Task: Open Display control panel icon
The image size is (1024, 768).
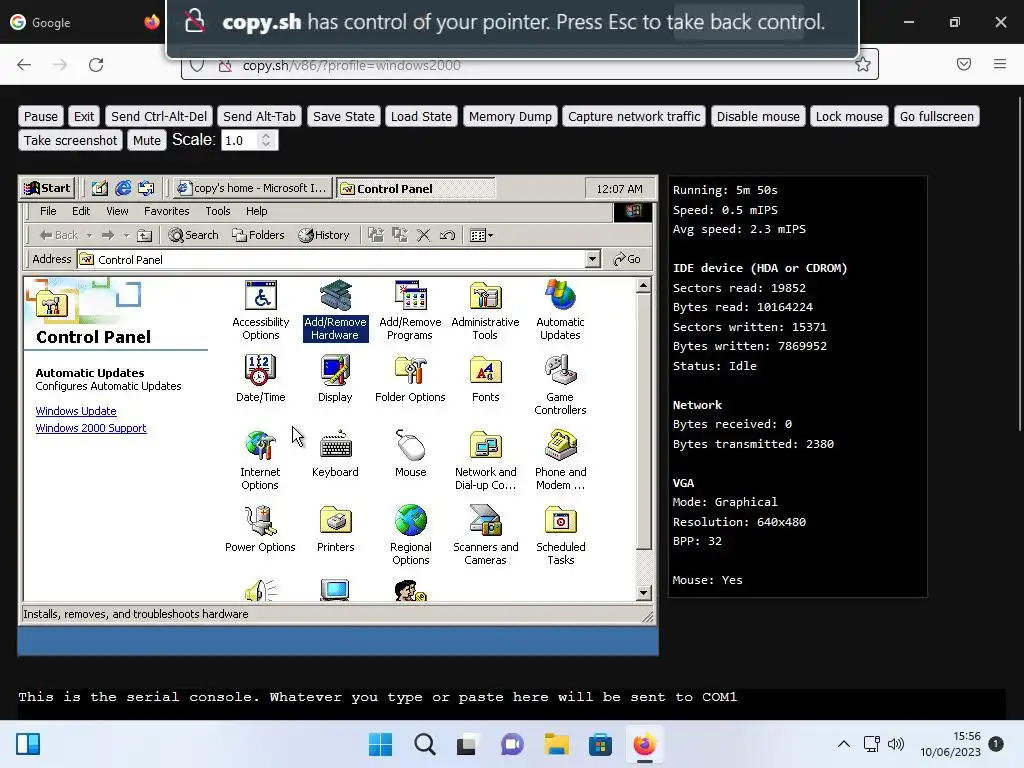Action: (335, 379)
